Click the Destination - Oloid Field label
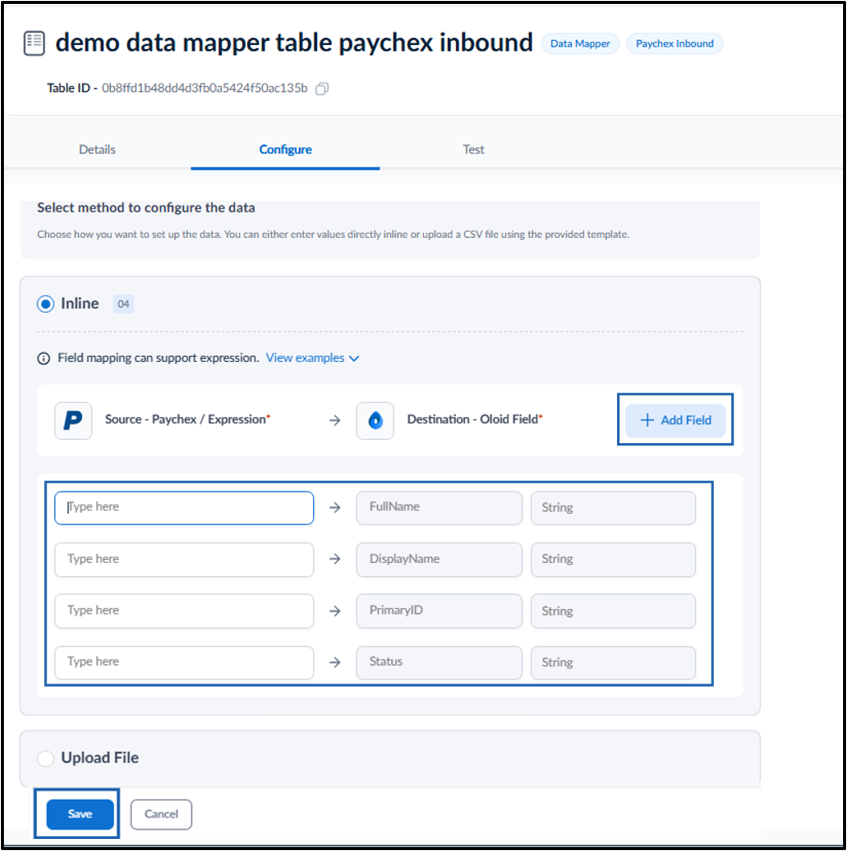 point(475,420)
